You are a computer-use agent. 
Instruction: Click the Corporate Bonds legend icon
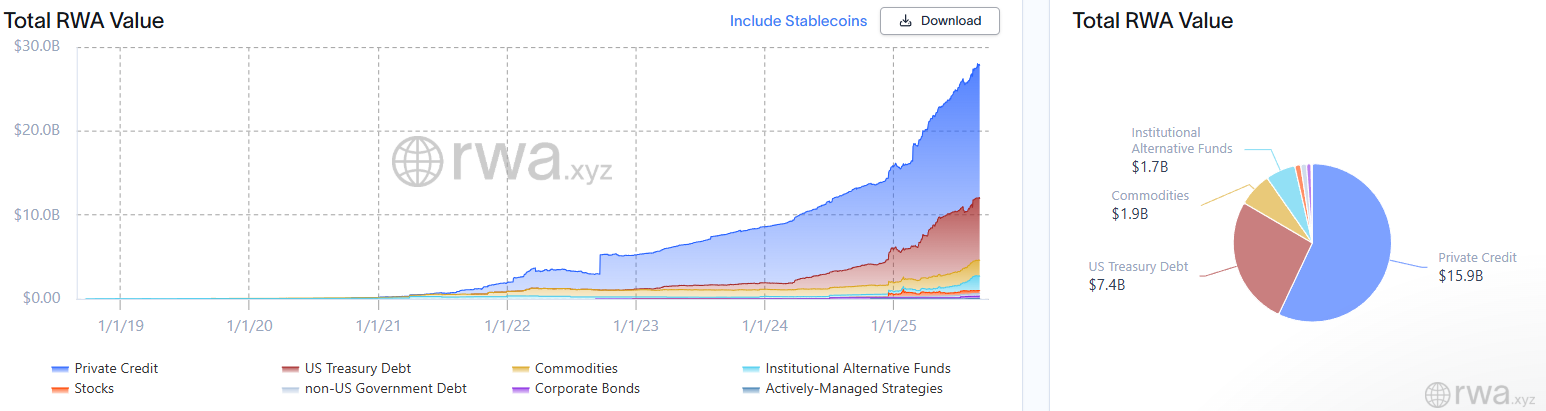click(x=521, y=388)
